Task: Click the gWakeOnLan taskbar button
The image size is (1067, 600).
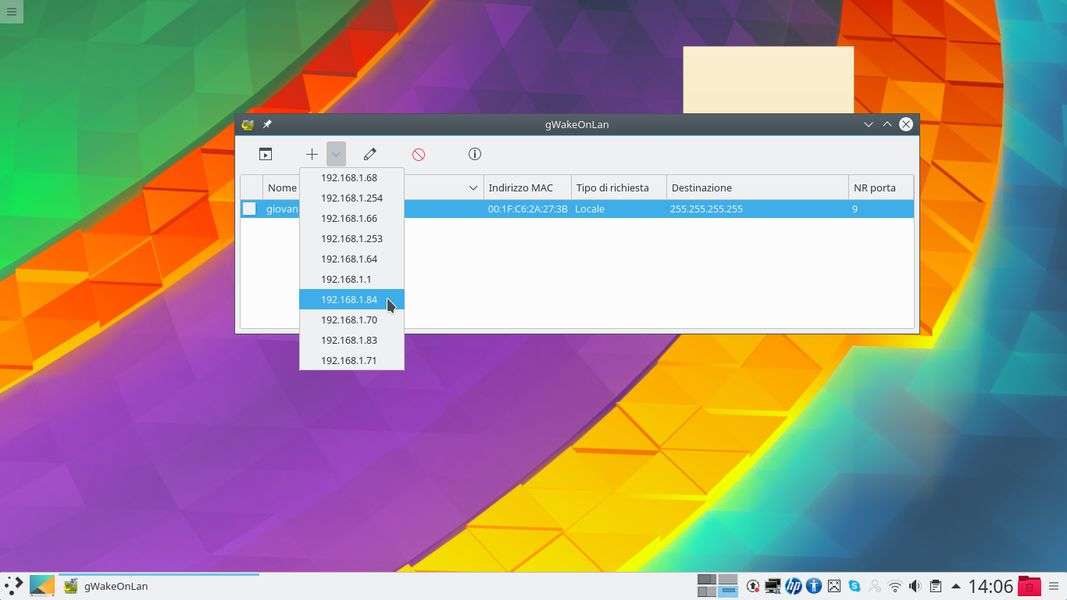Action: pyautogui.click(x=116, y=586)
